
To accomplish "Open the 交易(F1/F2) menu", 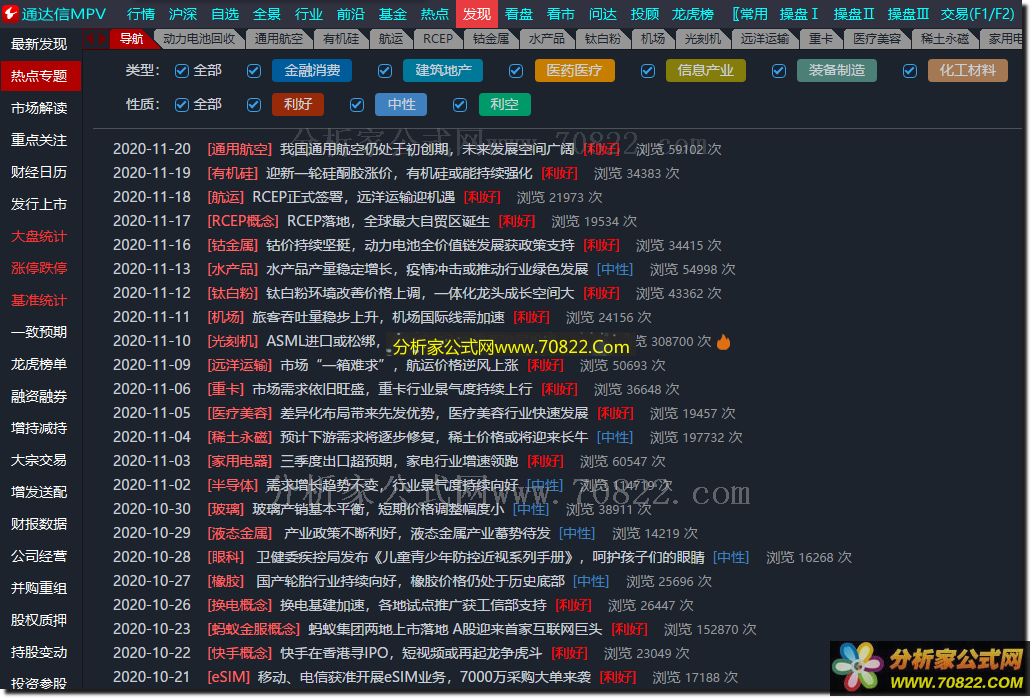I will [977, 13].
